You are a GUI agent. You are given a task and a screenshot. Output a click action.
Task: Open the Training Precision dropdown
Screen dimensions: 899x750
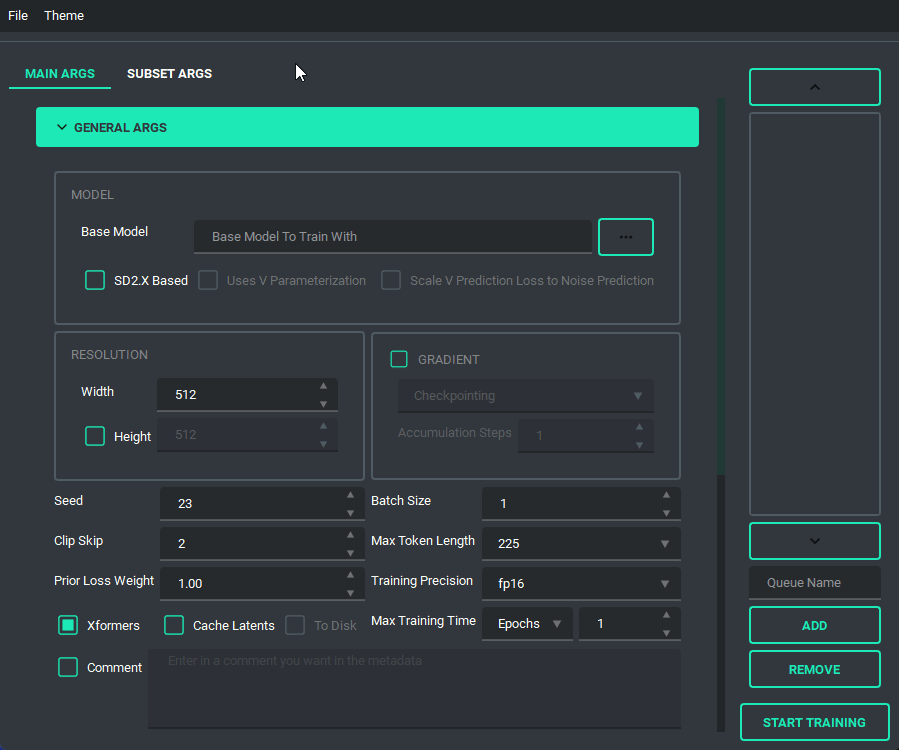pos(581,584)
